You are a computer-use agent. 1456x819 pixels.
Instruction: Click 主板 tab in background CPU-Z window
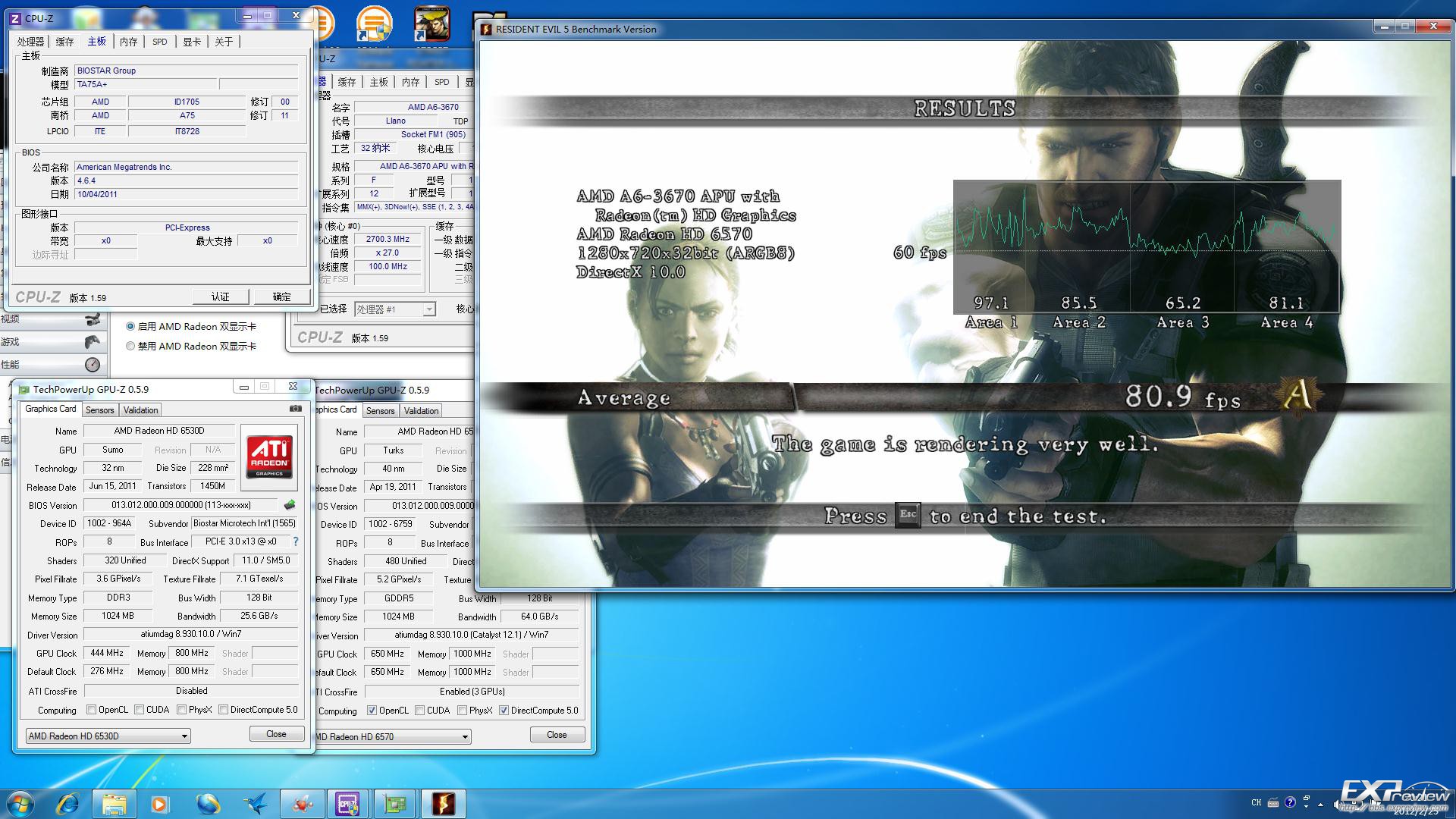379,82
